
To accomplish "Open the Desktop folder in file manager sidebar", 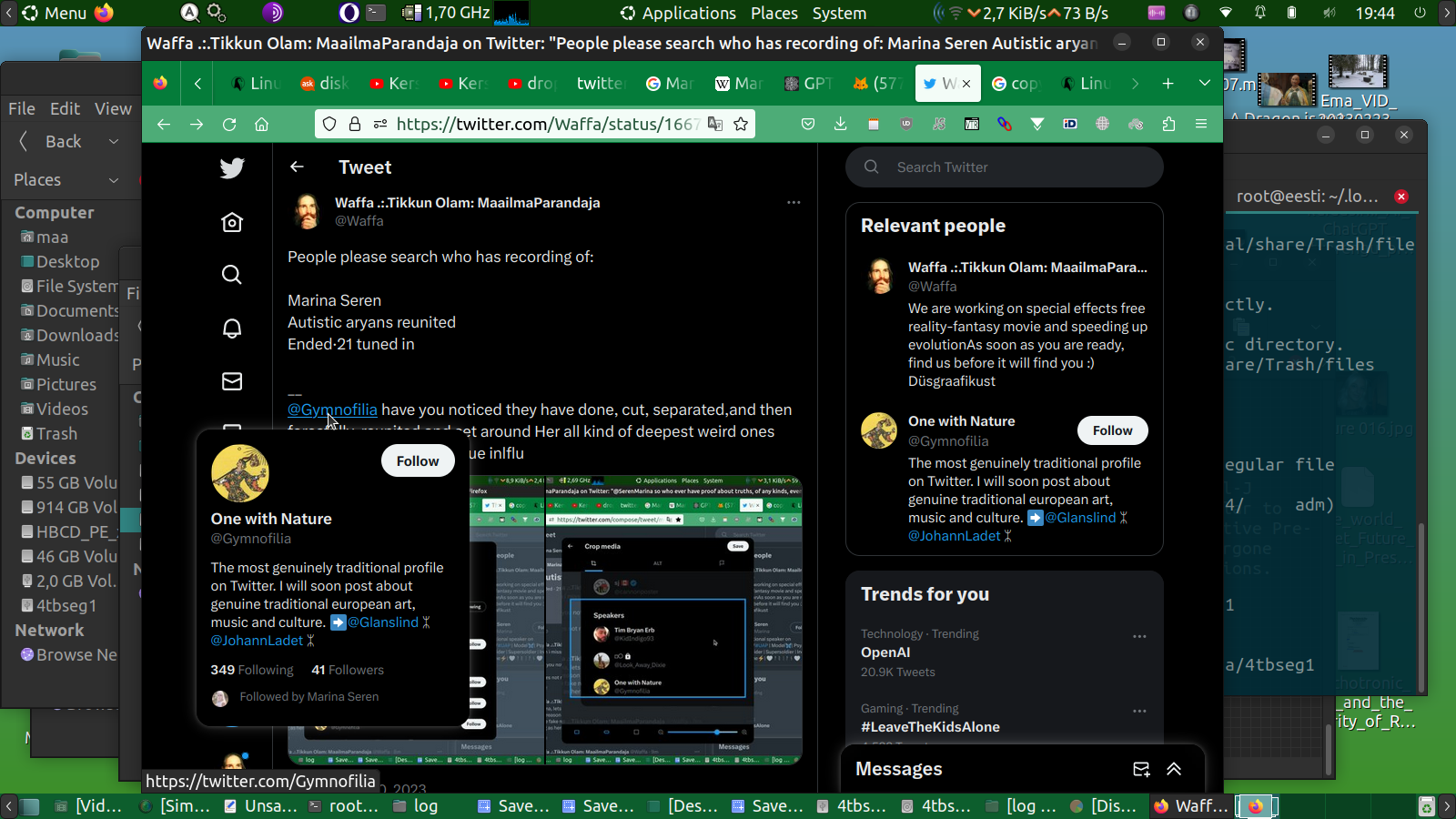I will (x=68, y=262).
